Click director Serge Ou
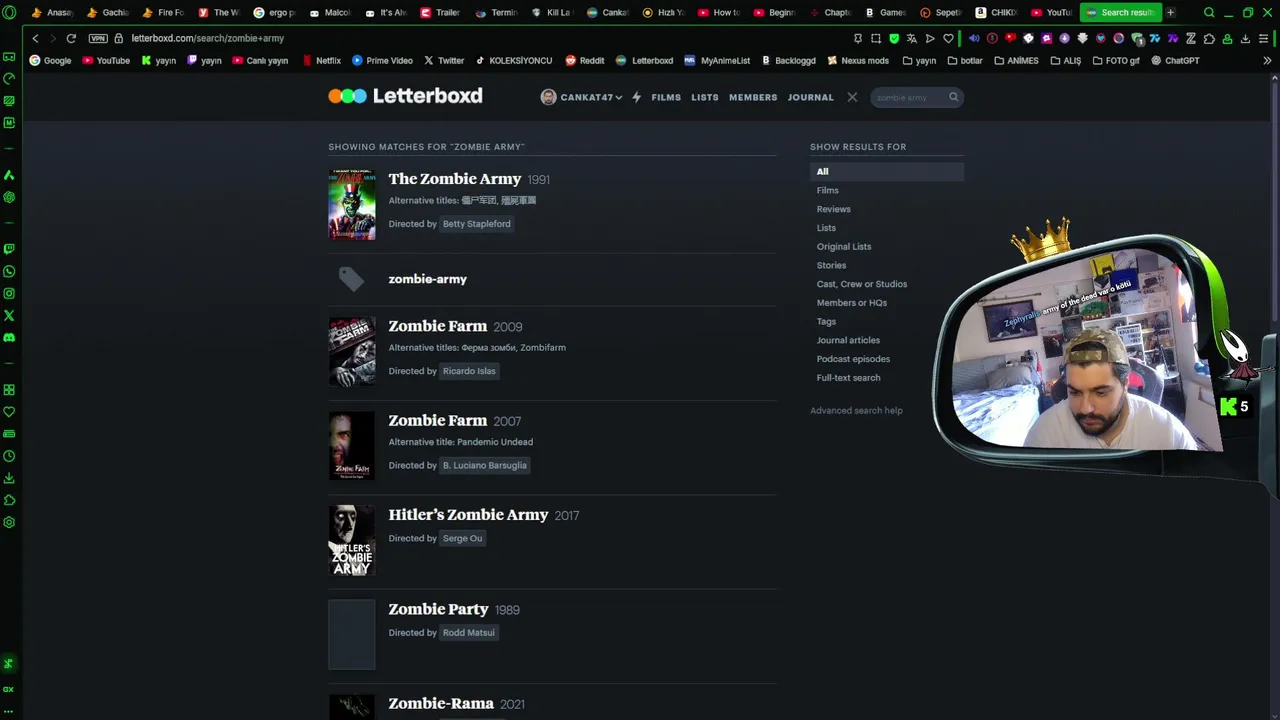 (462, 538)
